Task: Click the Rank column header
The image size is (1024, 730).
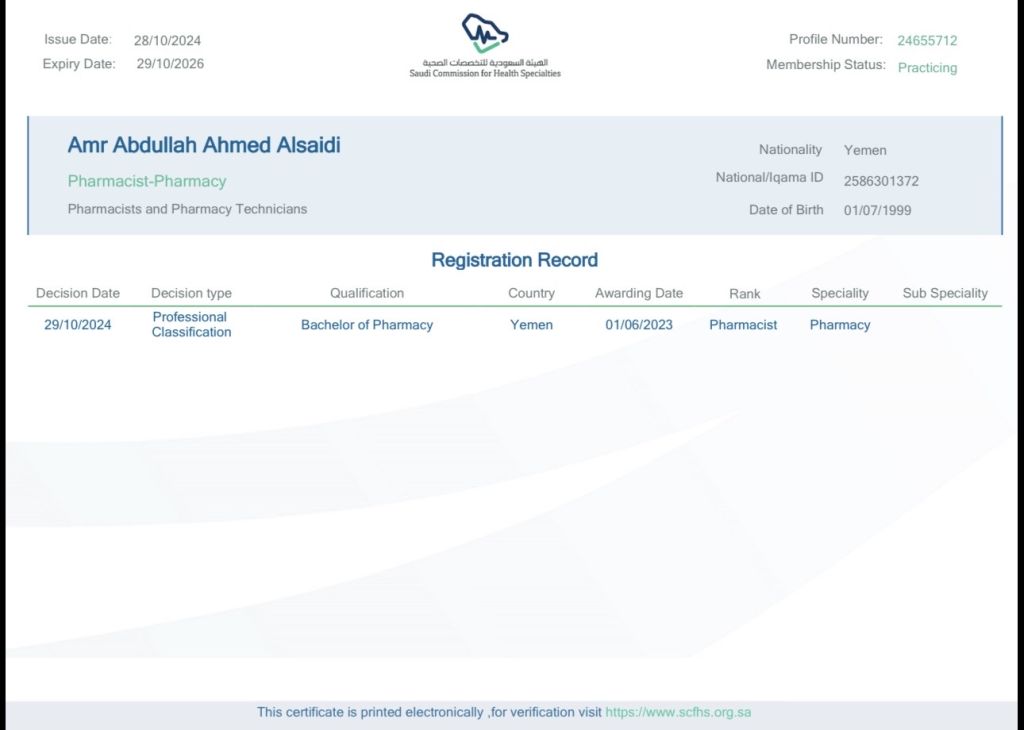Action: pyautogui.click(x=744, y=294)
